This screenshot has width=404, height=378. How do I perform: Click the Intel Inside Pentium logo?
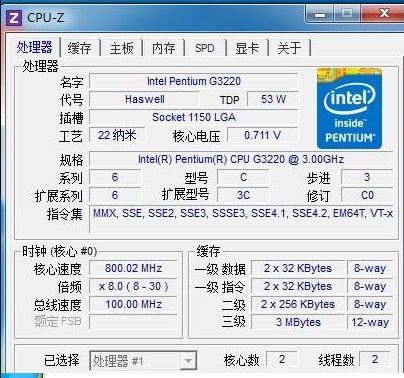(x=349, y=108)
